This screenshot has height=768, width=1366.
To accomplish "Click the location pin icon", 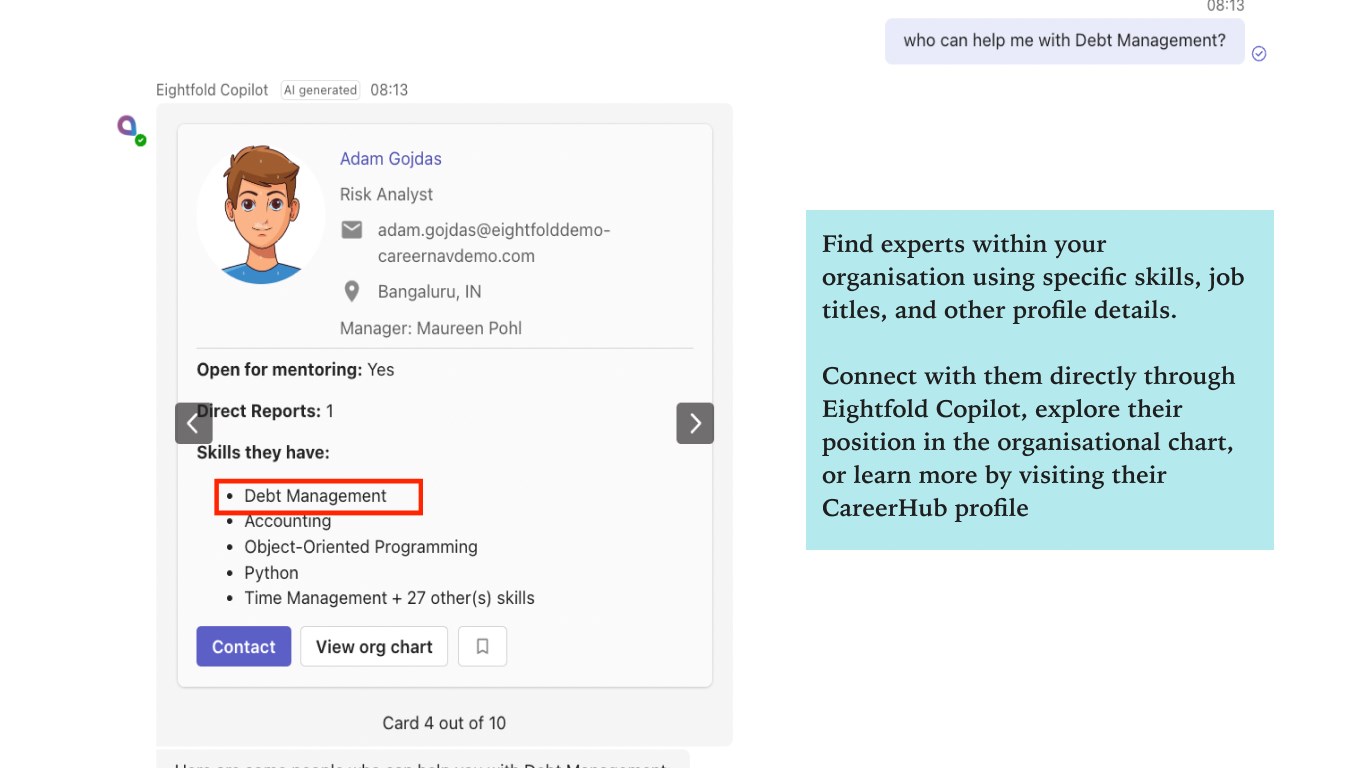I will point(352,292).
